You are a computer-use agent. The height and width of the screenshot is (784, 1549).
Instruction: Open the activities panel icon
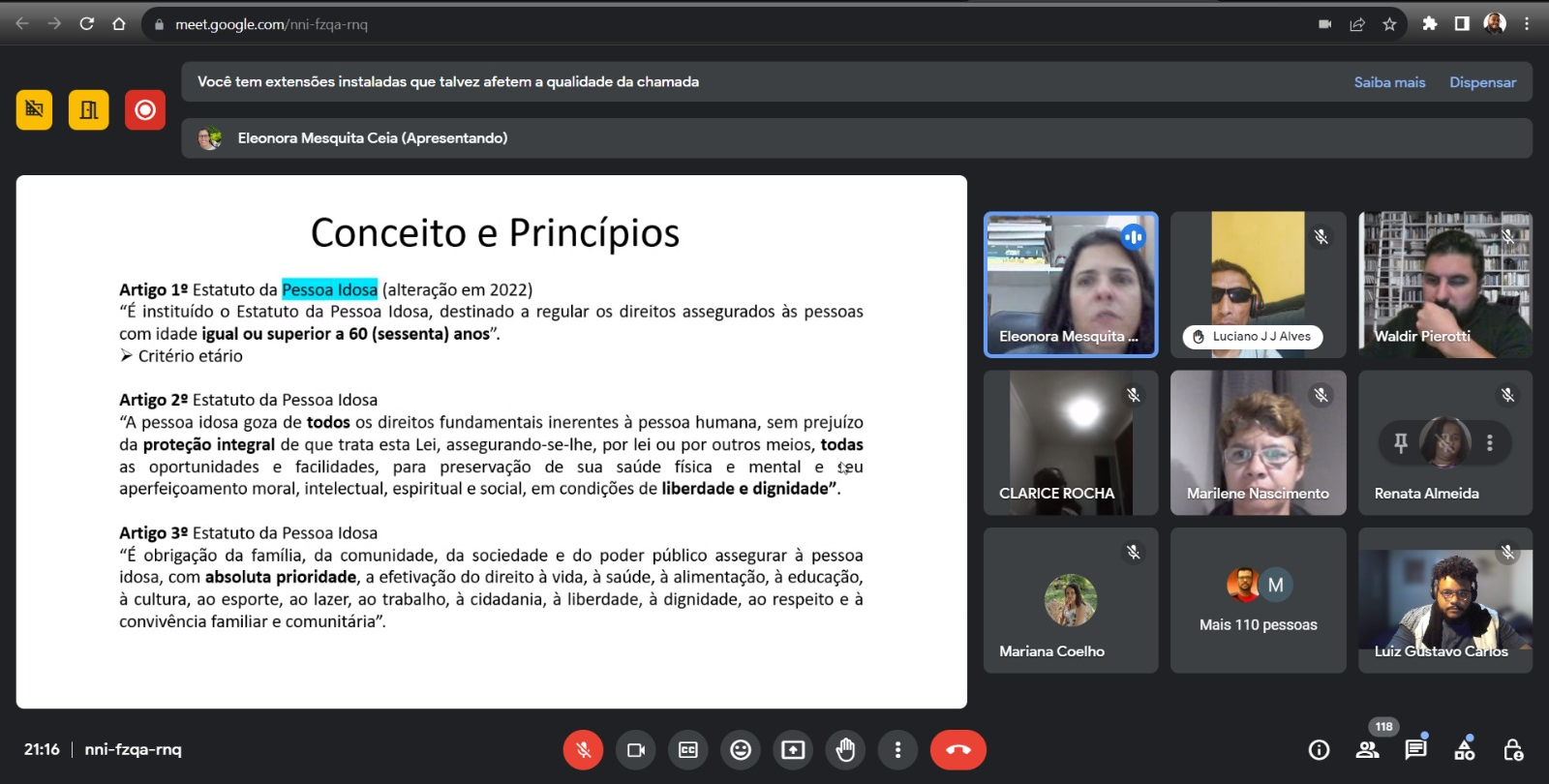coord(1465,750)
